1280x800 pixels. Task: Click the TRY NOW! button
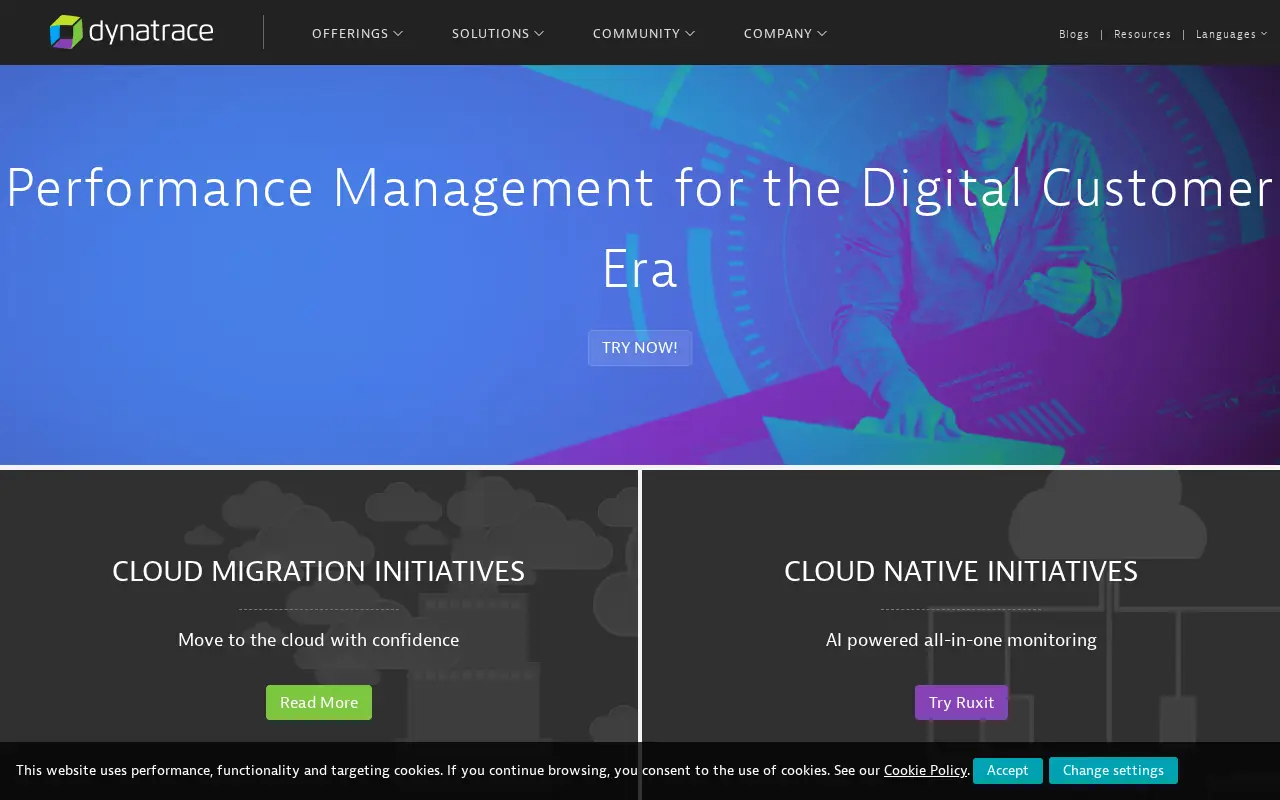(x=640, y=348)
